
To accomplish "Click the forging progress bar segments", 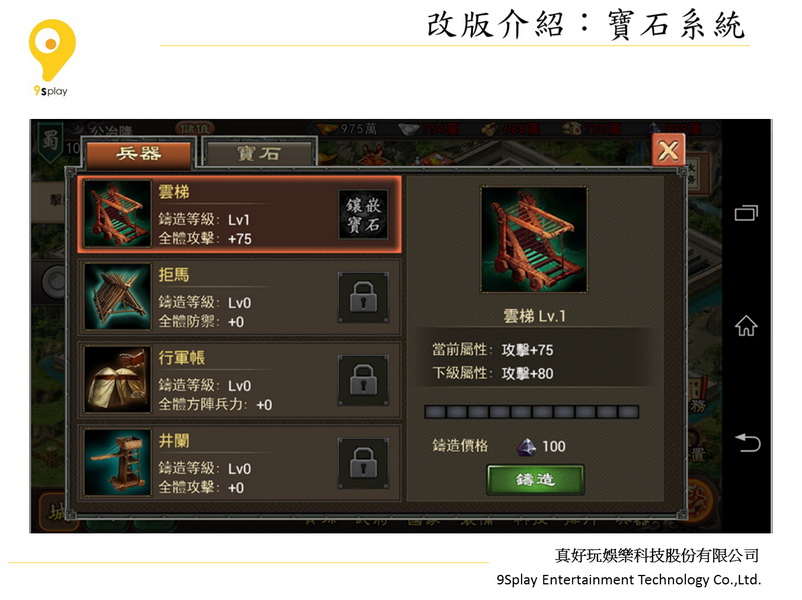I will pyautogui.click(x=532, y=412).
